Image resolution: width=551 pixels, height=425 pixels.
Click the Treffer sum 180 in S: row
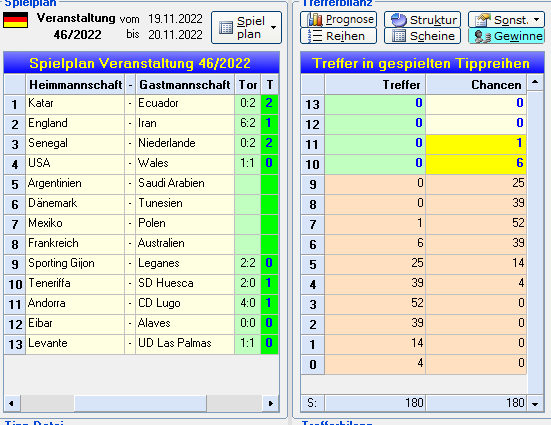375,403
